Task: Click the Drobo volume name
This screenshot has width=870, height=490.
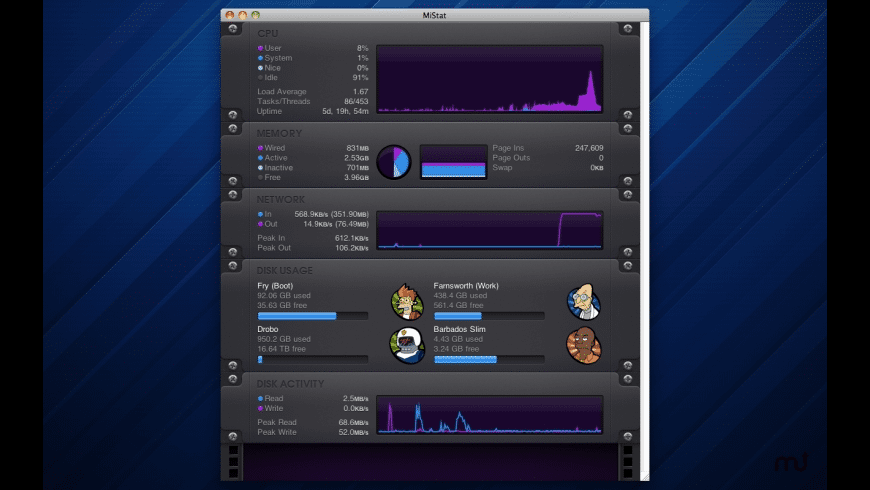Action: click(x=267, y=329)
